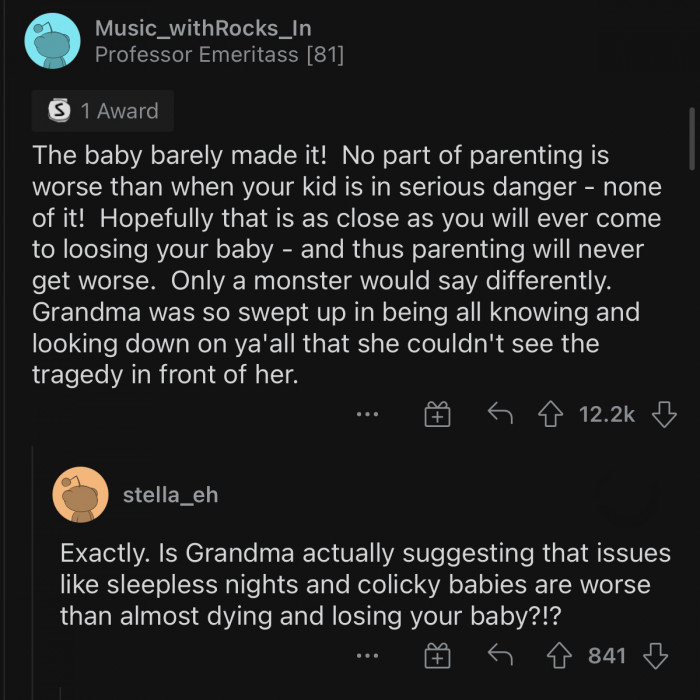Click the Music_withRocks_In blue avatar
The height and width of the screenshot is (700, 700).
tap(52, 41)
